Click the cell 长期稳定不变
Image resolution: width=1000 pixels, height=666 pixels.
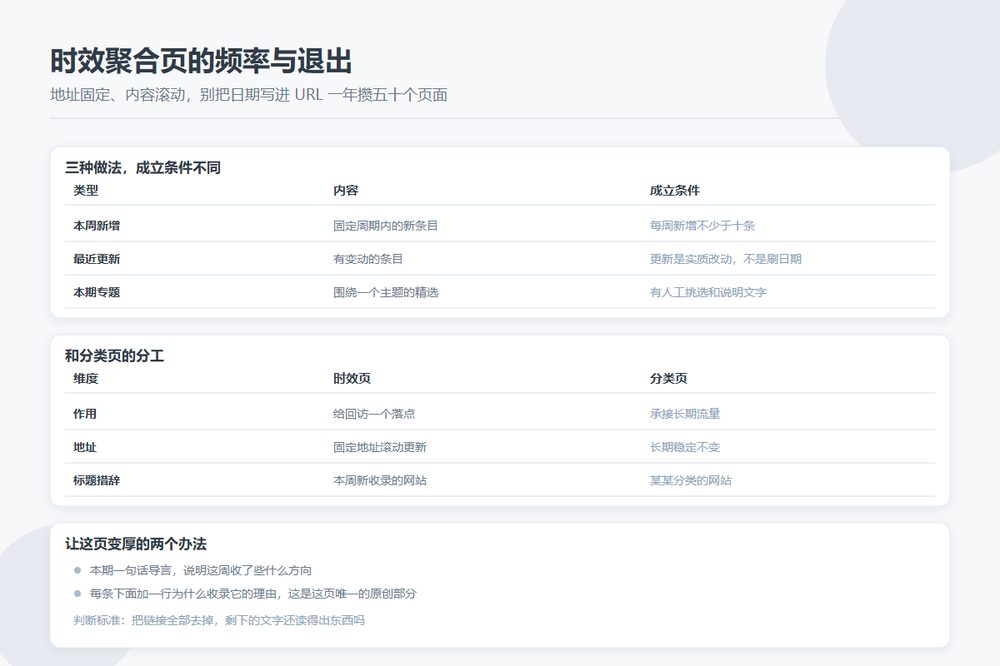click(x=685, y=447)
